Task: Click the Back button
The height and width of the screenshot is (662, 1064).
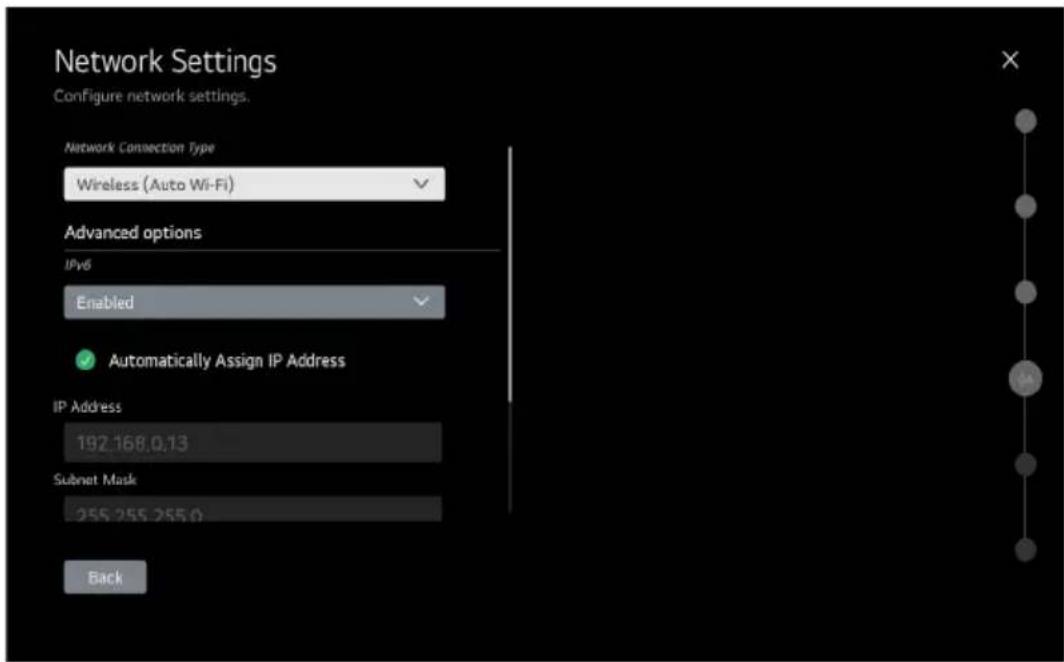Action: pyautogui.click(x=105, y=577)
